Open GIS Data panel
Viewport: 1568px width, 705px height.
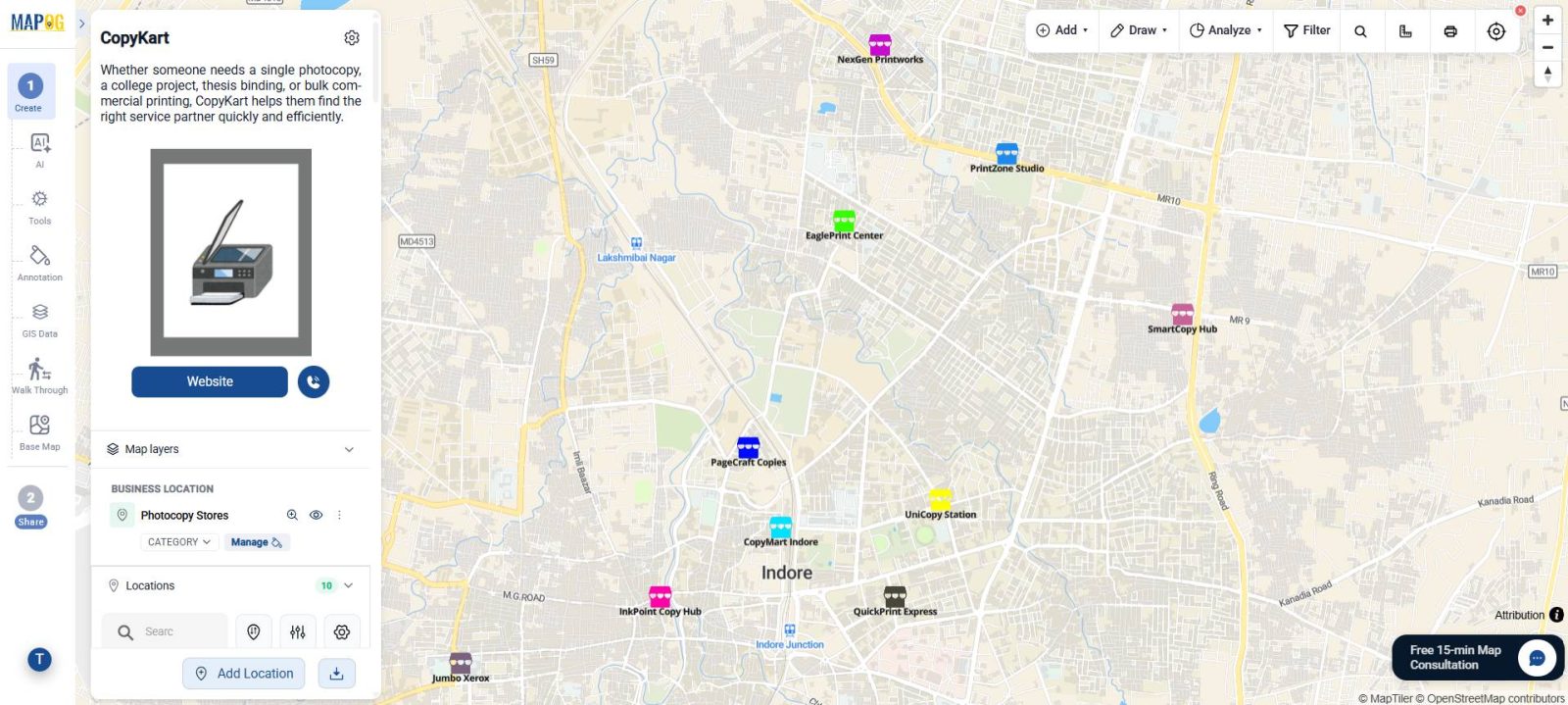tap(40, 319)
